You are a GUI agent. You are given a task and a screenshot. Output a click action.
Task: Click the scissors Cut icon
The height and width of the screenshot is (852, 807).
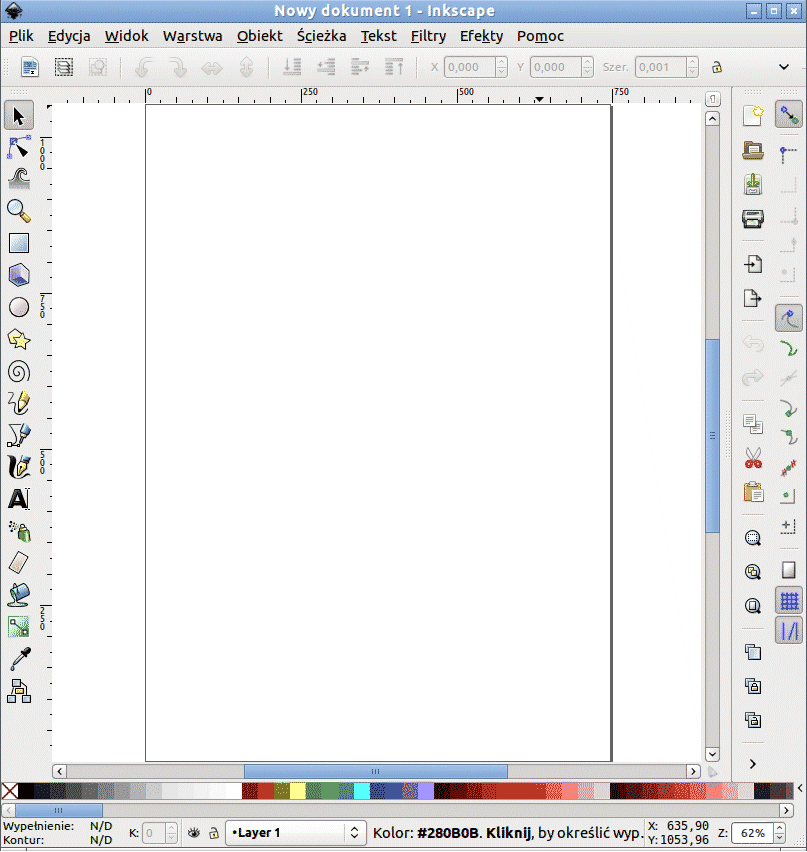pos(753,459)
